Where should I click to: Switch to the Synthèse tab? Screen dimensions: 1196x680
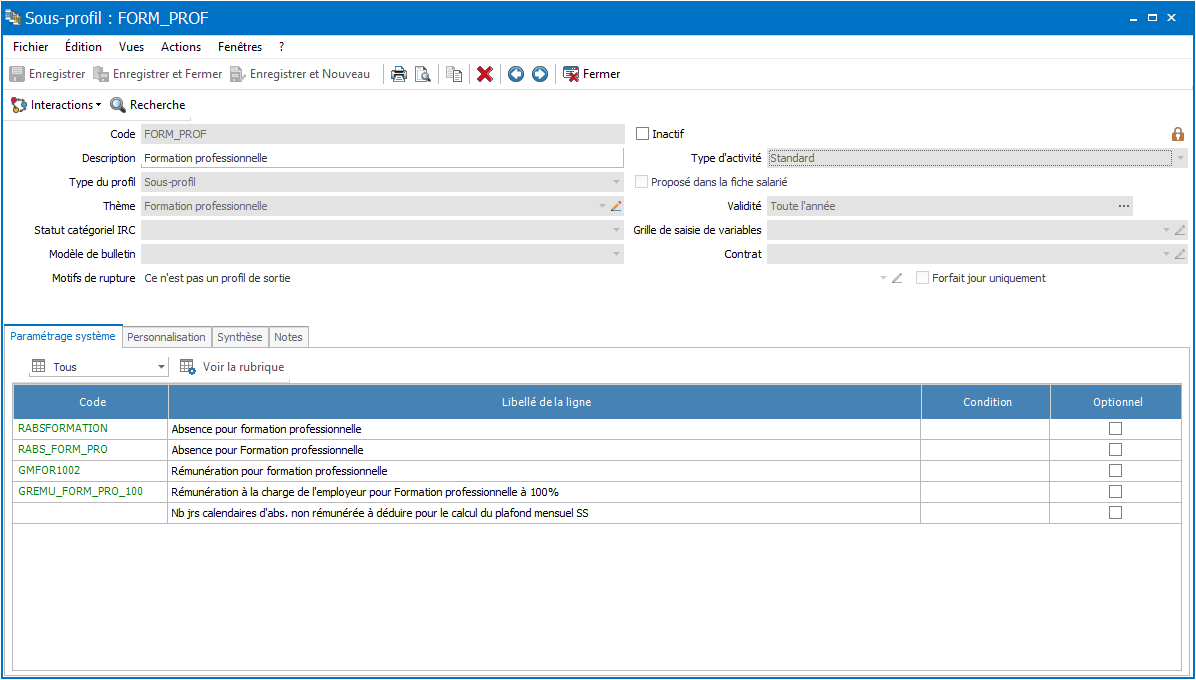240,337
